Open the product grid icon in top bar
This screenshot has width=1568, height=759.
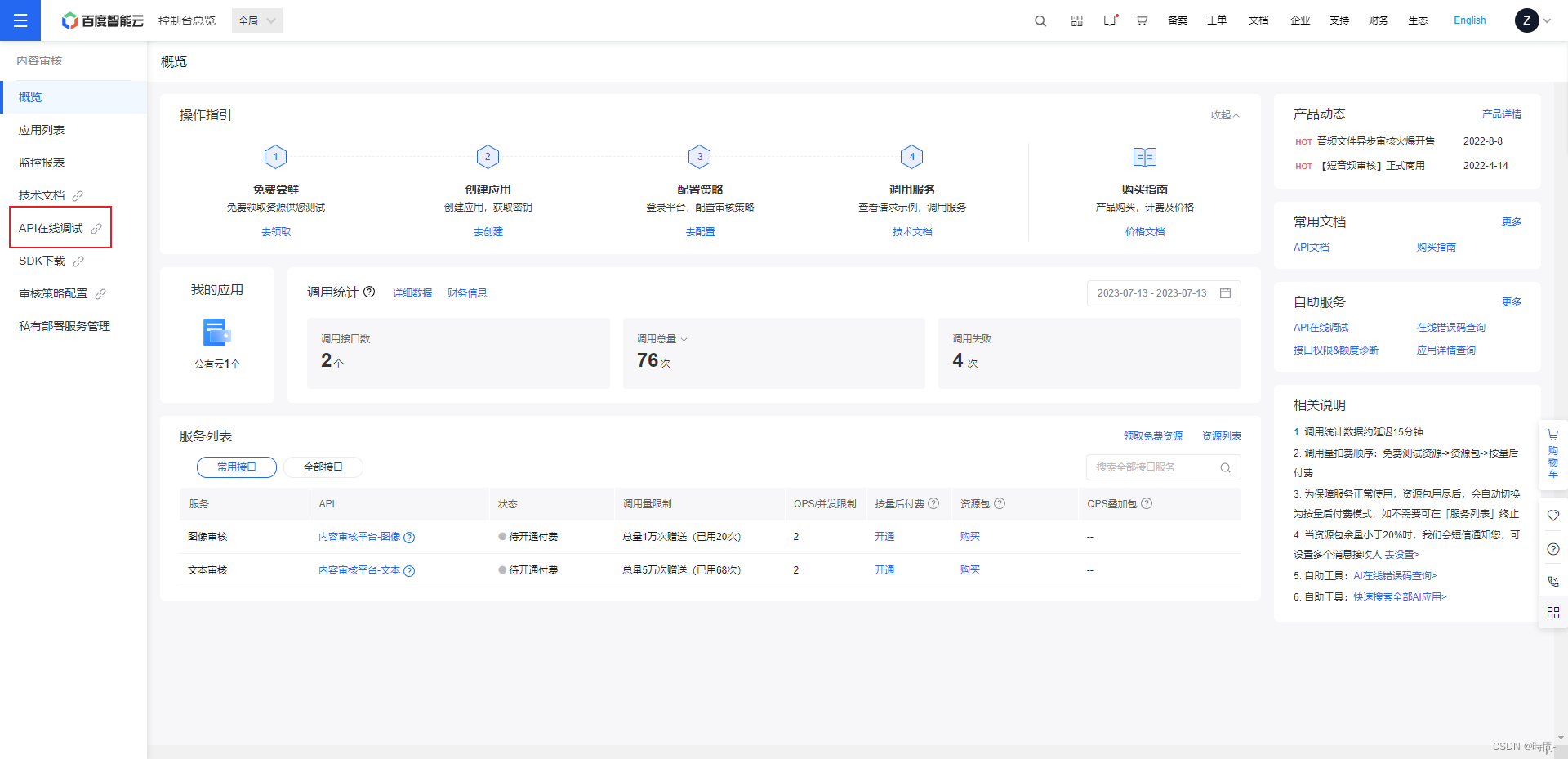point(1077,20)
